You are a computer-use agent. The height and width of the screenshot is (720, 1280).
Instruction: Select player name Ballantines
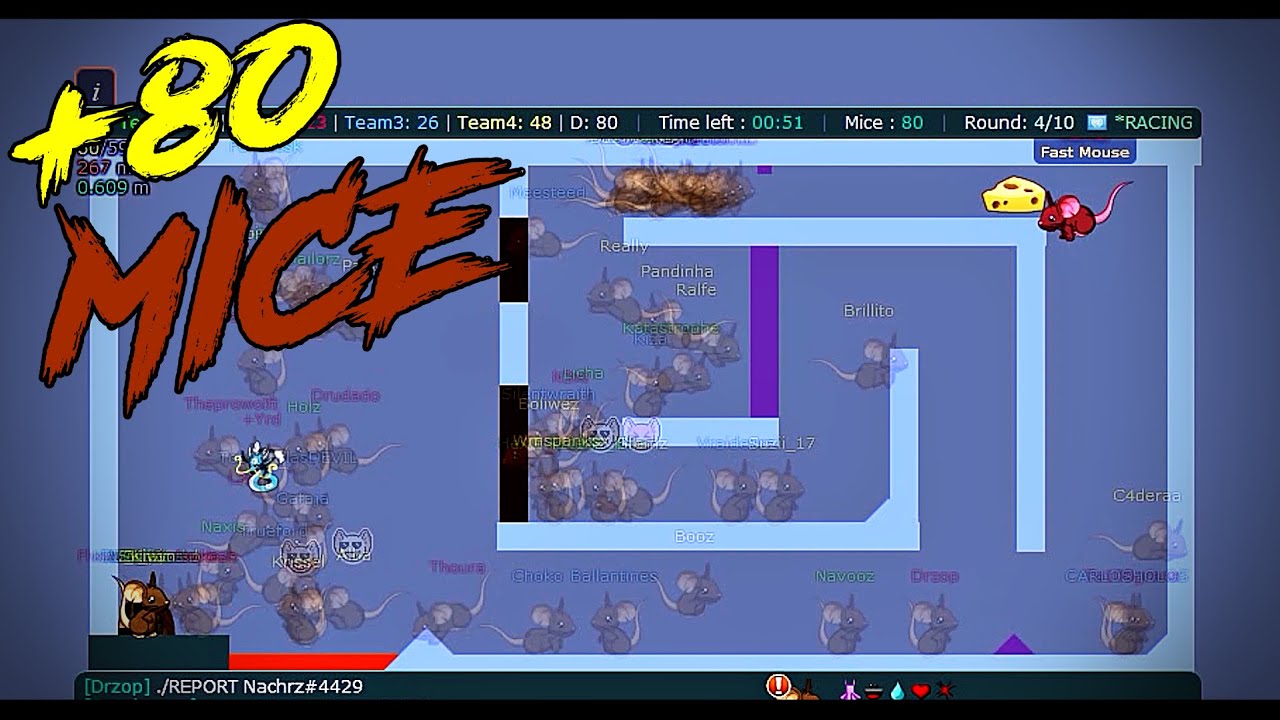(614, 576)
